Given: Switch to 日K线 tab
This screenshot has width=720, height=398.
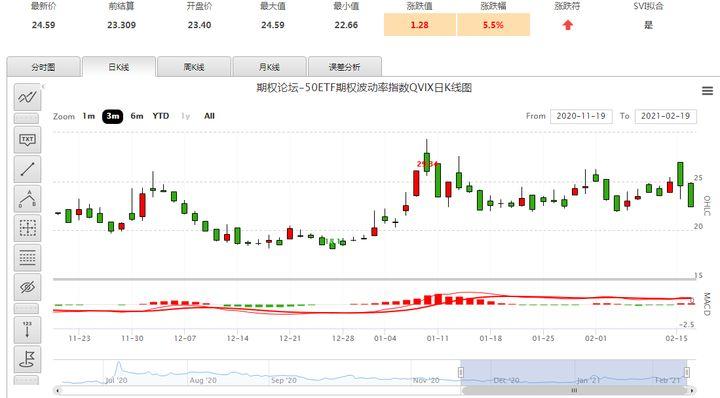Looking at the screenshot, I should click(x=118, y=67).
